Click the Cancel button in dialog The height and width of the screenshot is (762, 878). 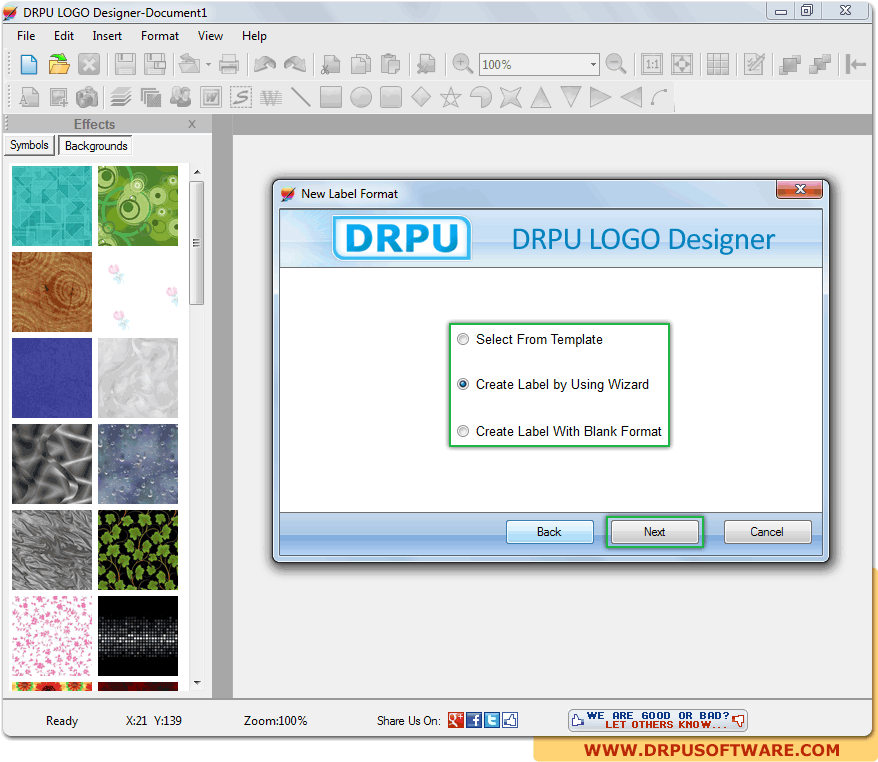coord(767,532)
